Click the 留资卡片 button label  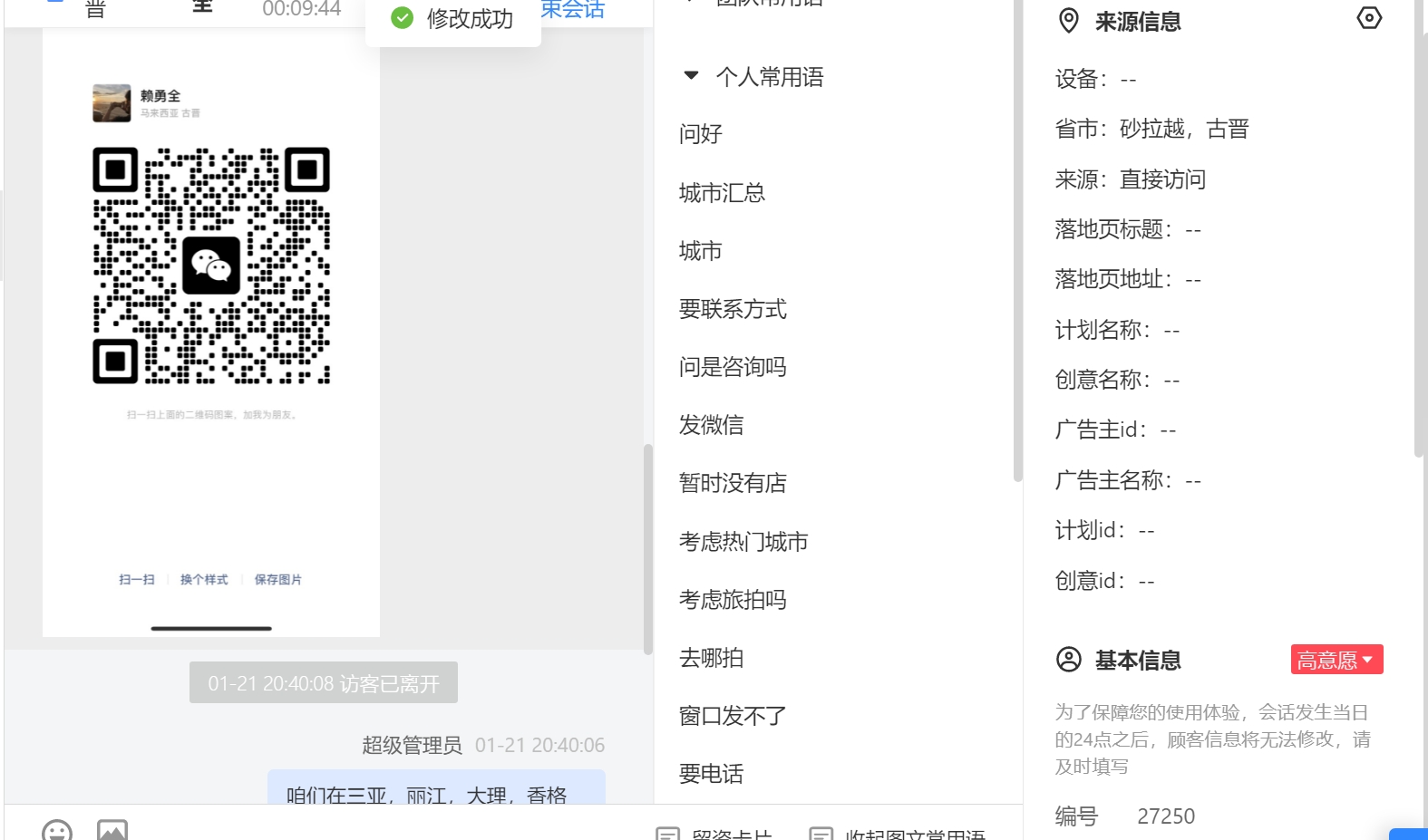[732, 834]
